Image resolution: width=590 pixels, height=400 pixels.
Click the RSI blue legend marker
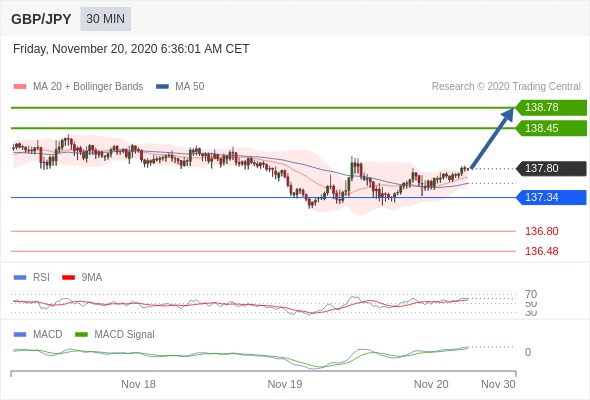click(x=20, y=278)
